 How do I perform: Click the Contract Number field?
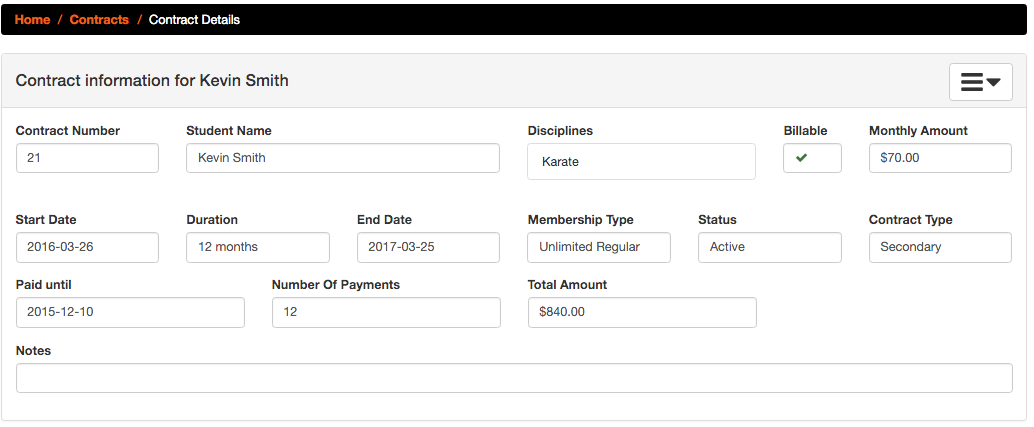tap(87, 158)
